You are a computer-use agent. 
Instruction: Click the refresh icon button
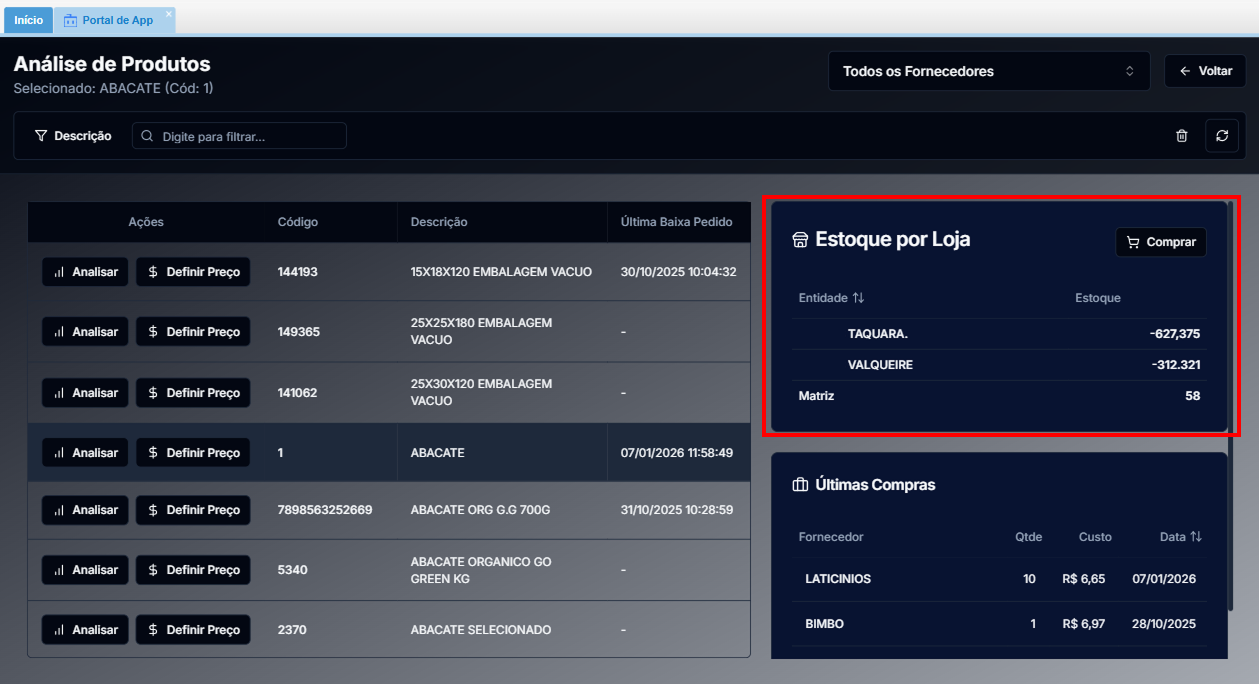pos(1221,136)
